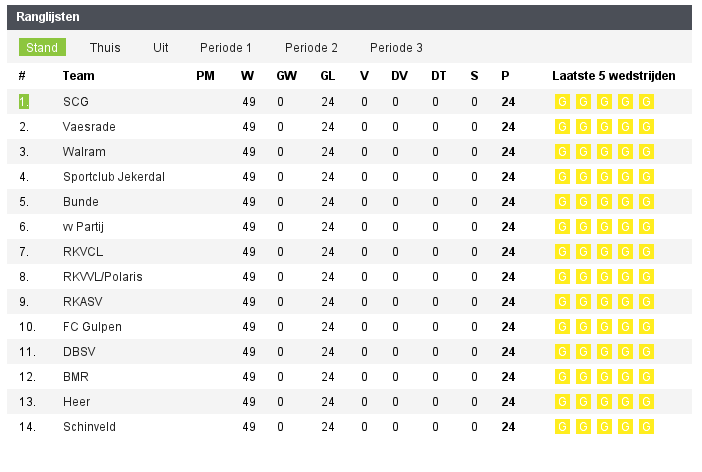
Task: Select the green Stand tab
Action: (42, 47)
